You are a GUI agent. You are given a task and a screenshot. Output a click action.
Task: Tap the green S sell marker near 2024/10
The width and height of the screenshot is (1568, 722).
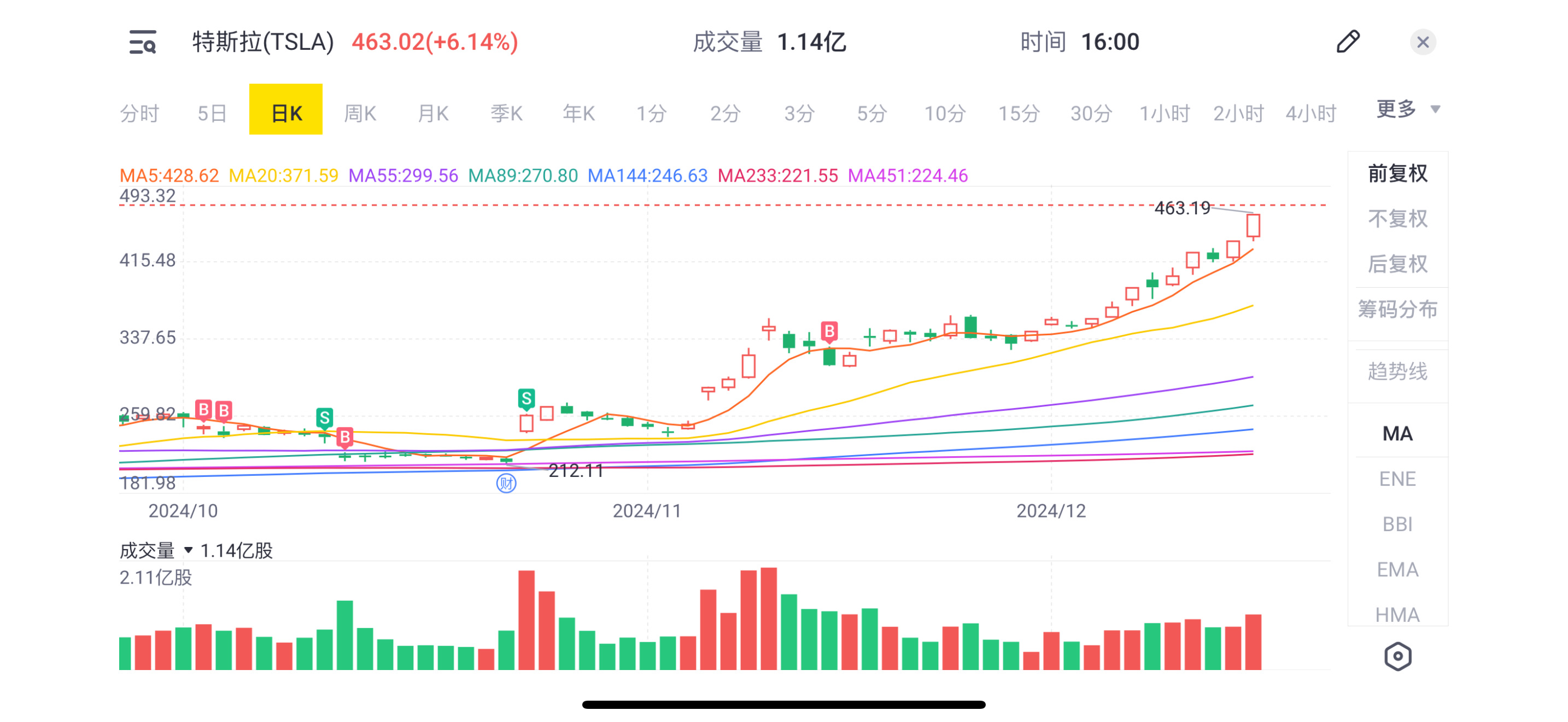324,418
